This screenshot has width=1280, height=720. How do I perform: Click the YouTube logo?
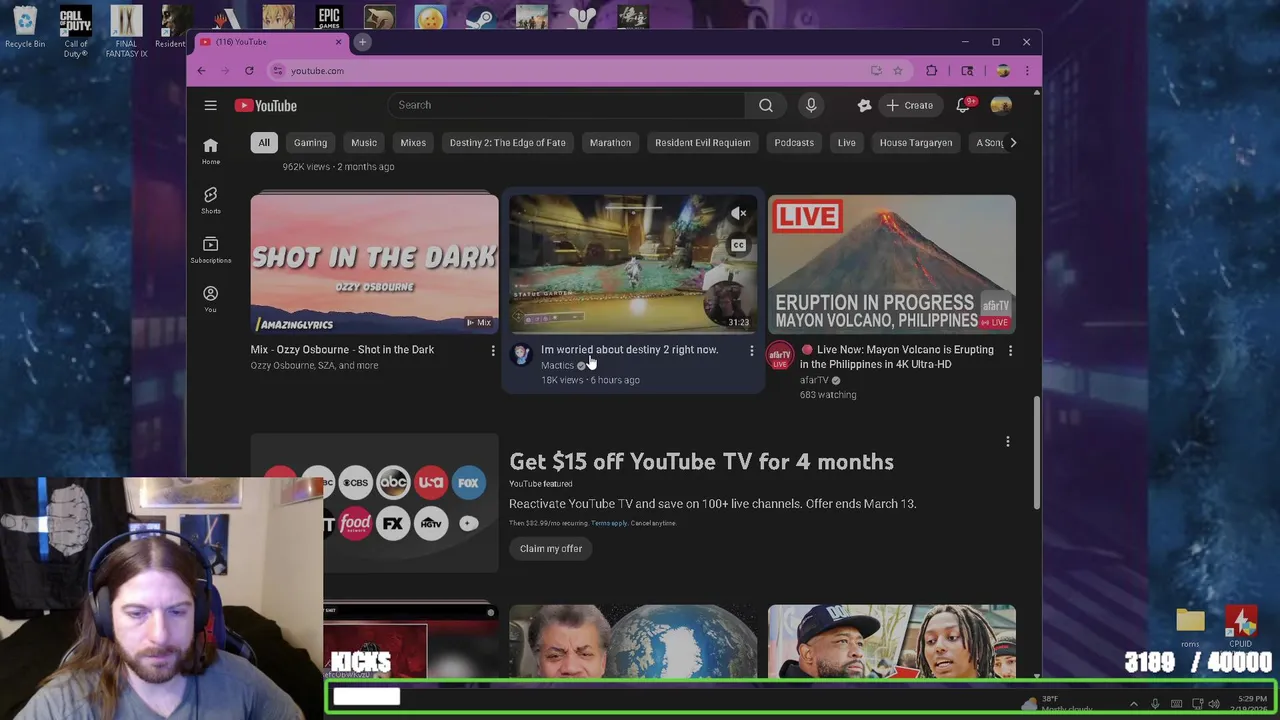pyautogui.click(x=266, y=105)
